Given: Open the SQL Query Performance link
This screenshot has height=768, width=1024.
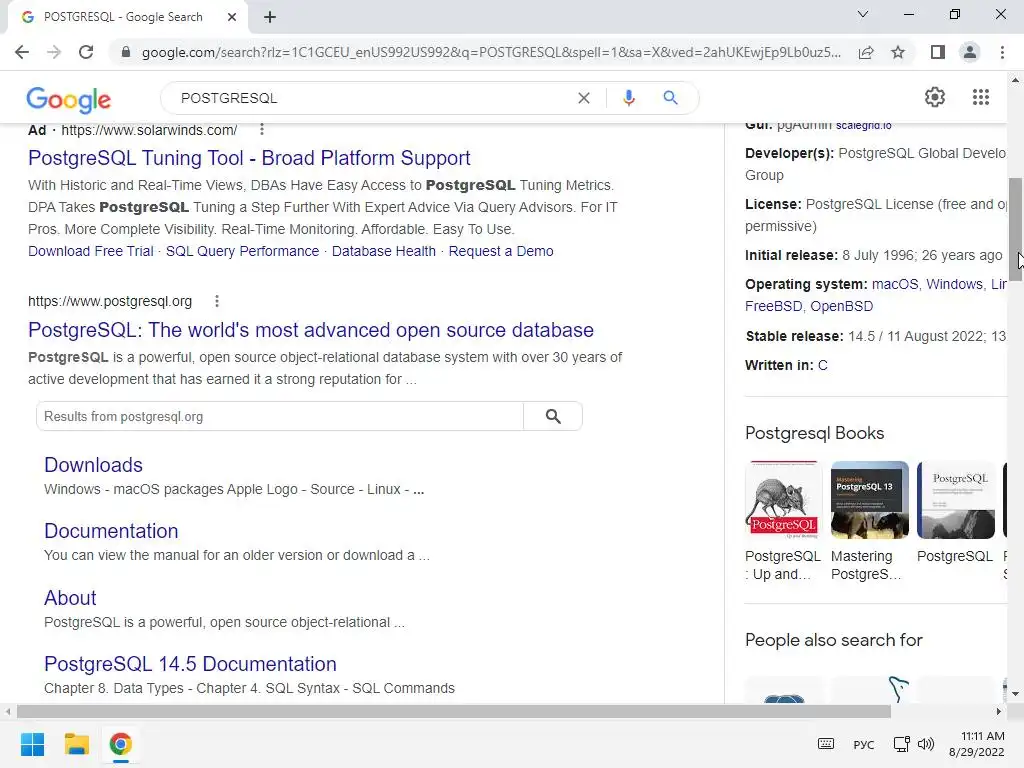Looking at the screenshot, I should click(242, 251).
